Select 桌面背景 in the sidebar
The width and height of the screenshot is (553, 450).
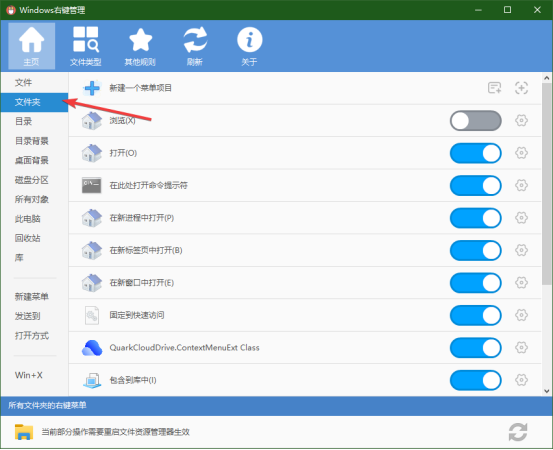coord(32,160)
